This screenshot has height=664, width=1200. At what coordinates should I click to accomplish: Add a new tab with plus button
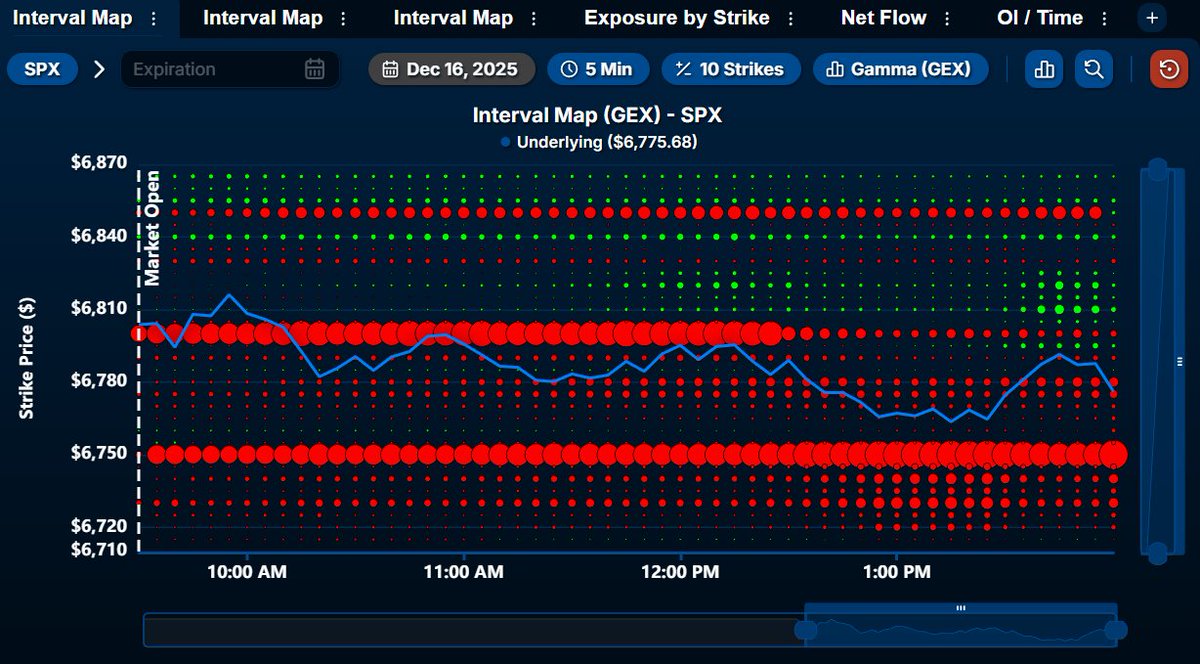(x=1151, y=18)
